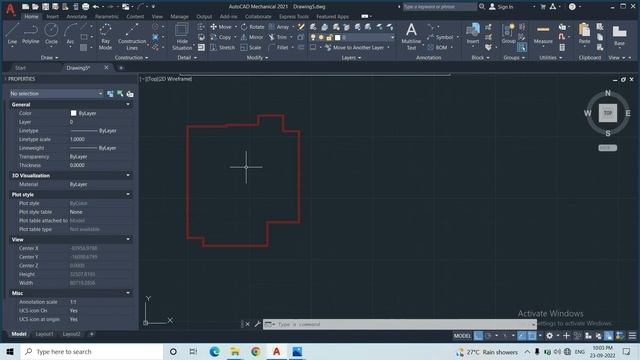Collapse the General properties section

point(128,104)
